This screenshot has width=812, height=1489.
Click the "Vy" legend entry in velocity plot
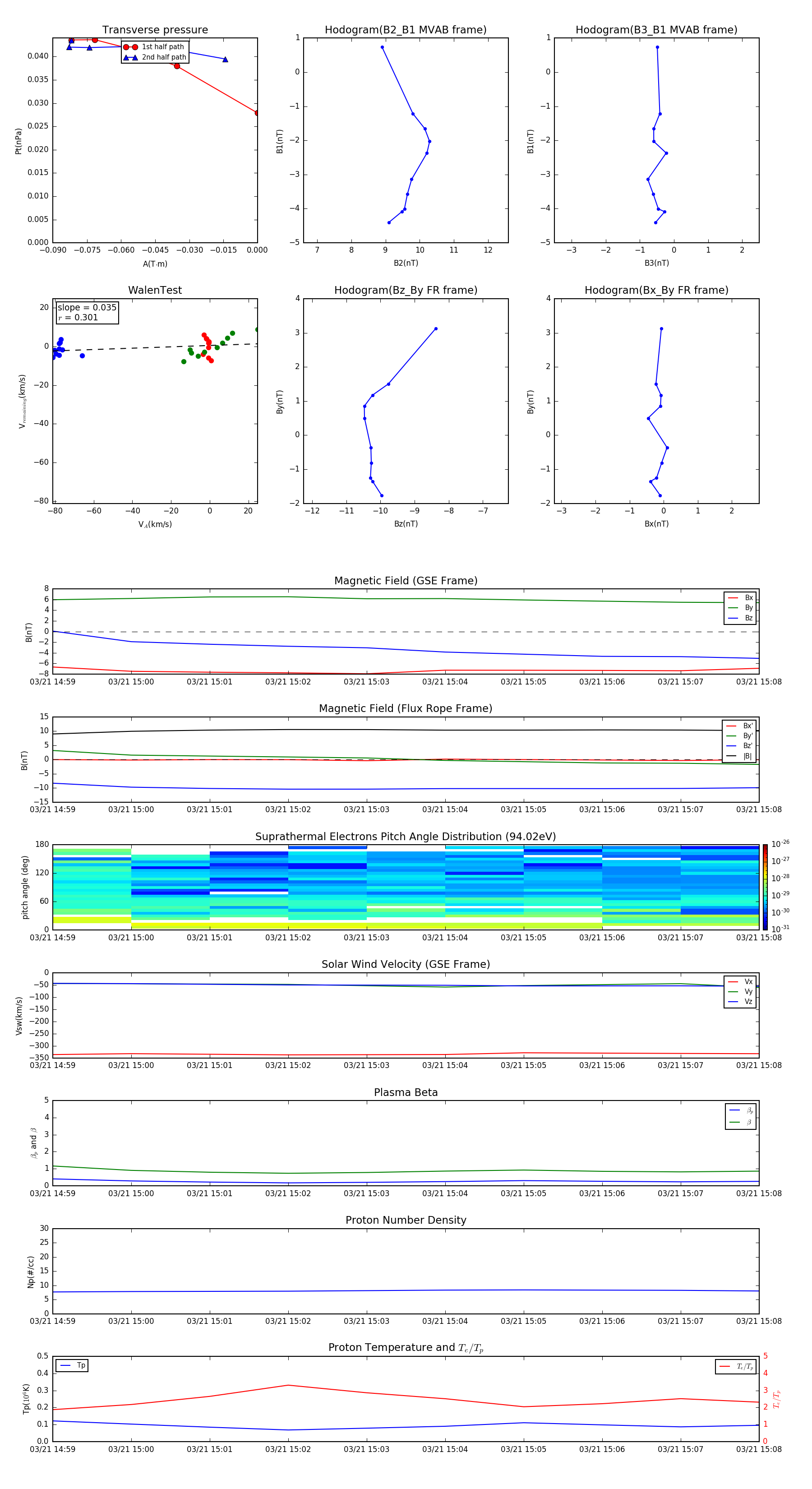point(740,991)
